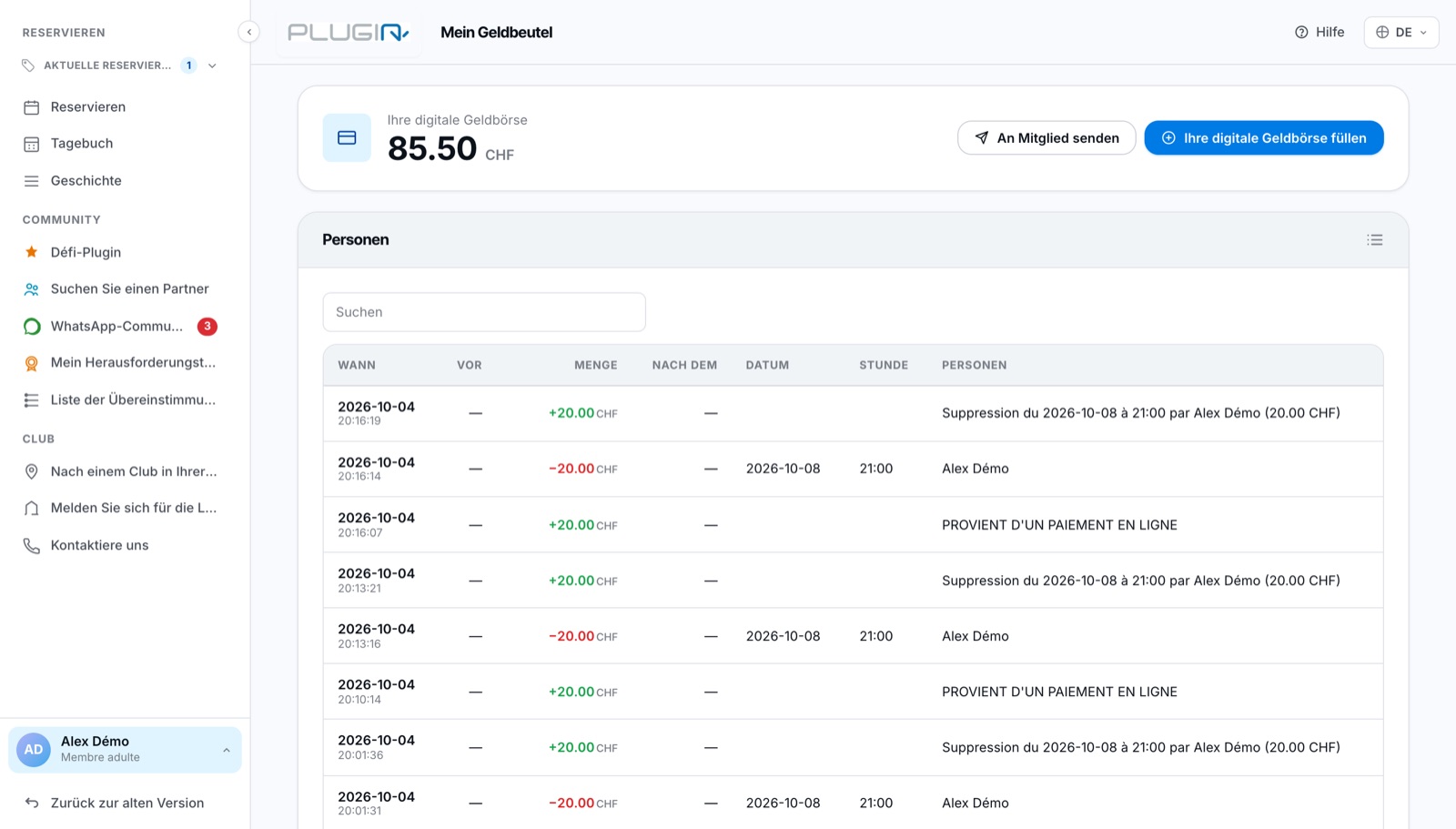Expand the Alex Démo account menu
Viewport: 1456px width, 829px height.
125,749
